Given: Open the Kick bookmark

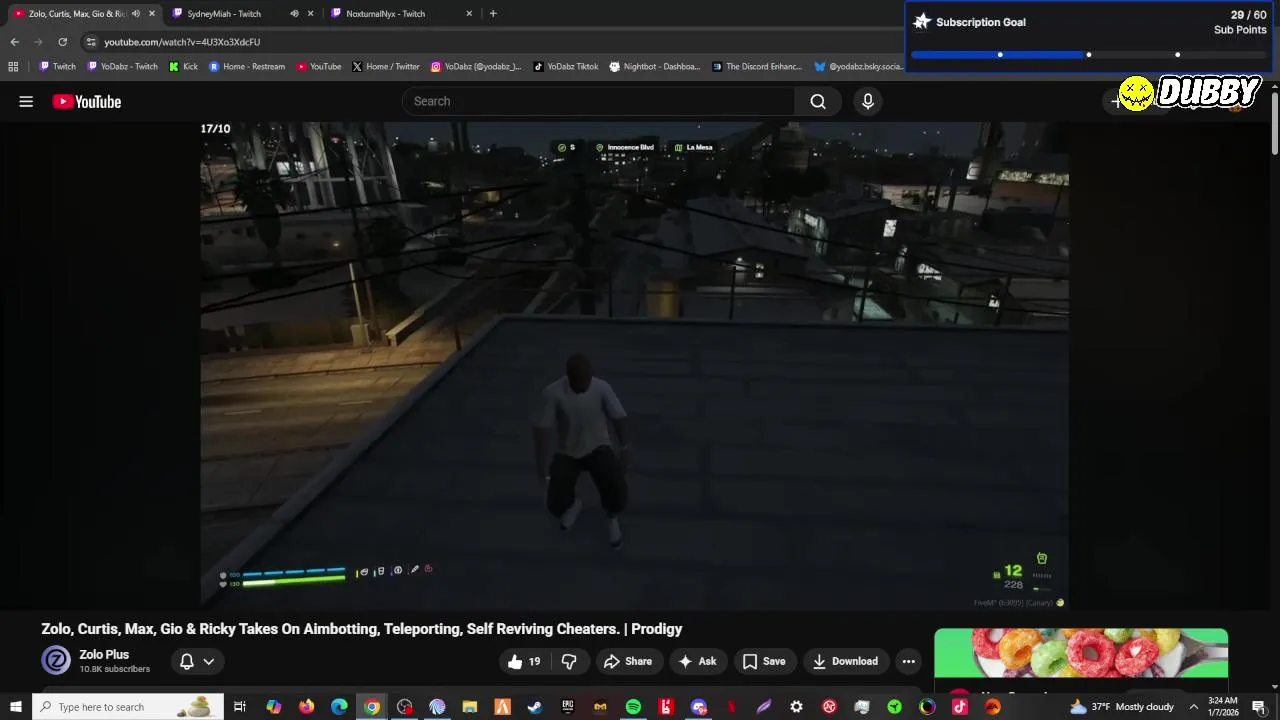Looking at the screenshot, I should point(183,66).
